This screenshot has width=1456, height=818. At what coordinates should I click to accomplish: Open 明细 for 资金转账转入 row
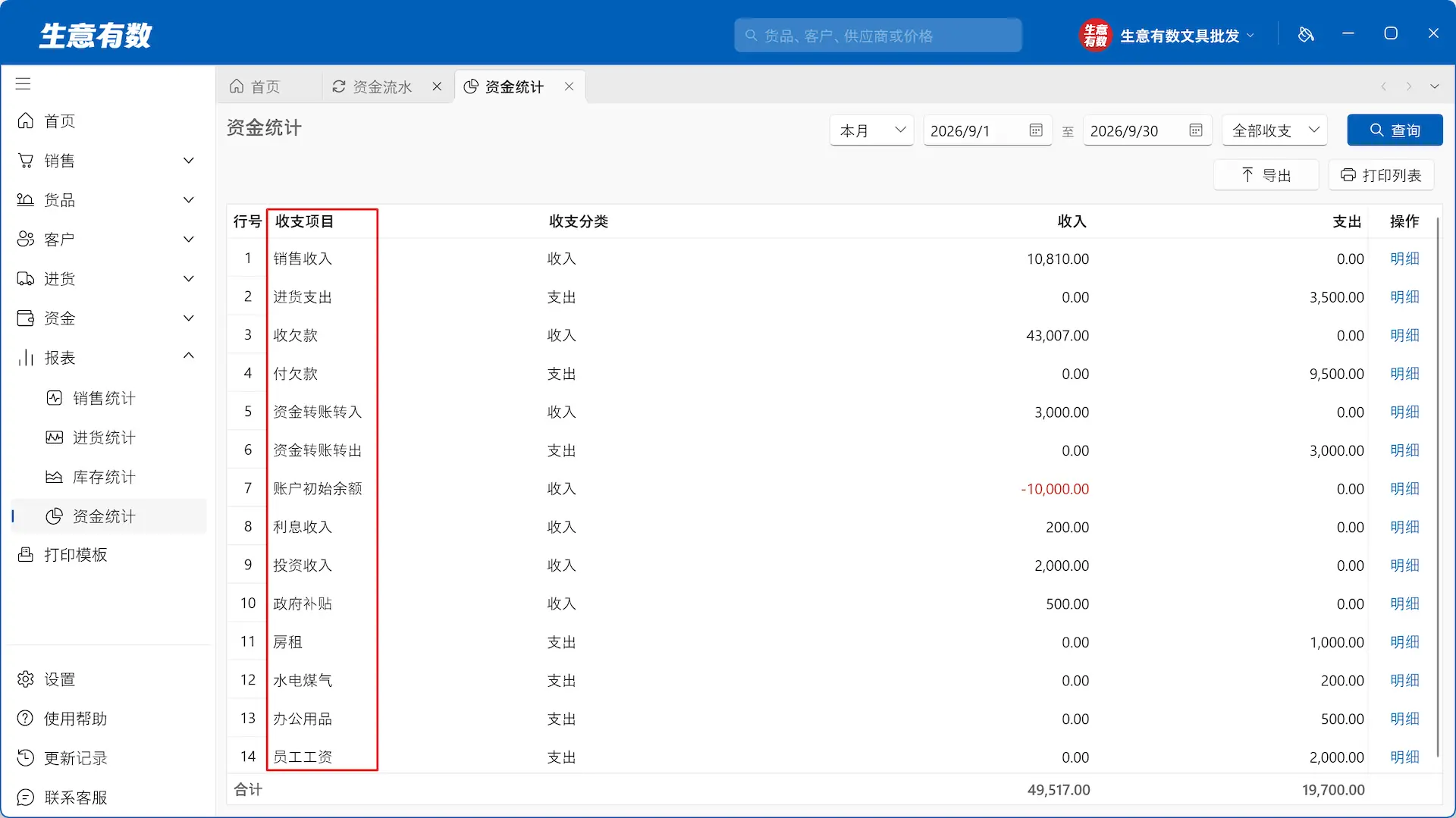[x=1404, y=412]
